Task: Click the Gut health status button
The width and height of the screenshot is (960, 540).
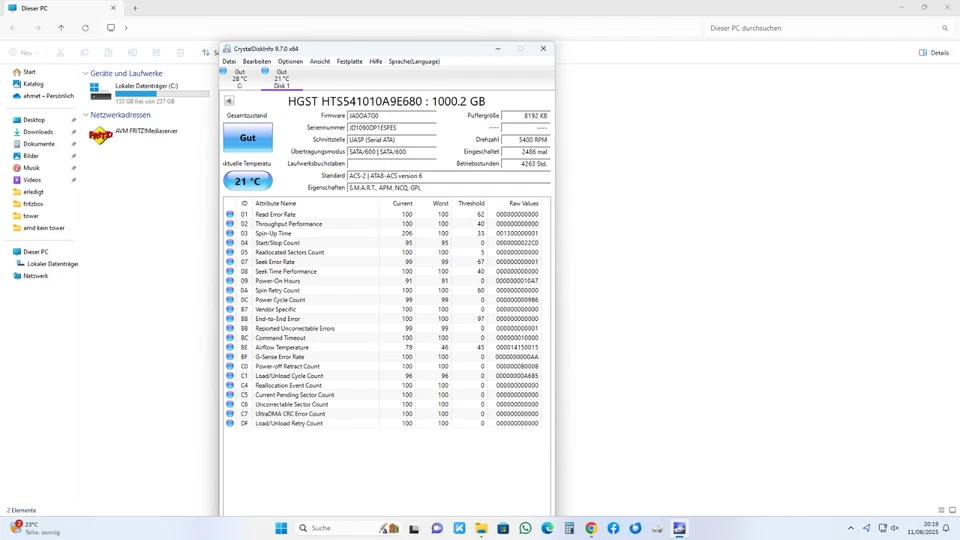Action: [247, 138]
